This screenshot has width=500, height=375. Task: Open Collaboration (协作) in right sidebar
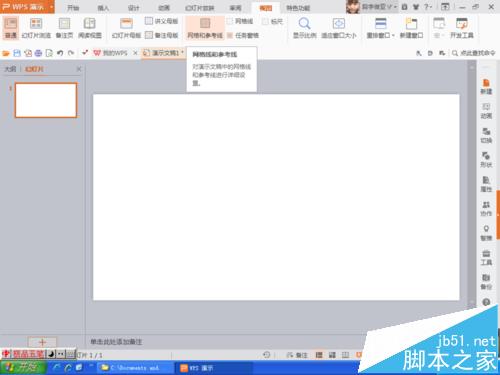point(486,209)
